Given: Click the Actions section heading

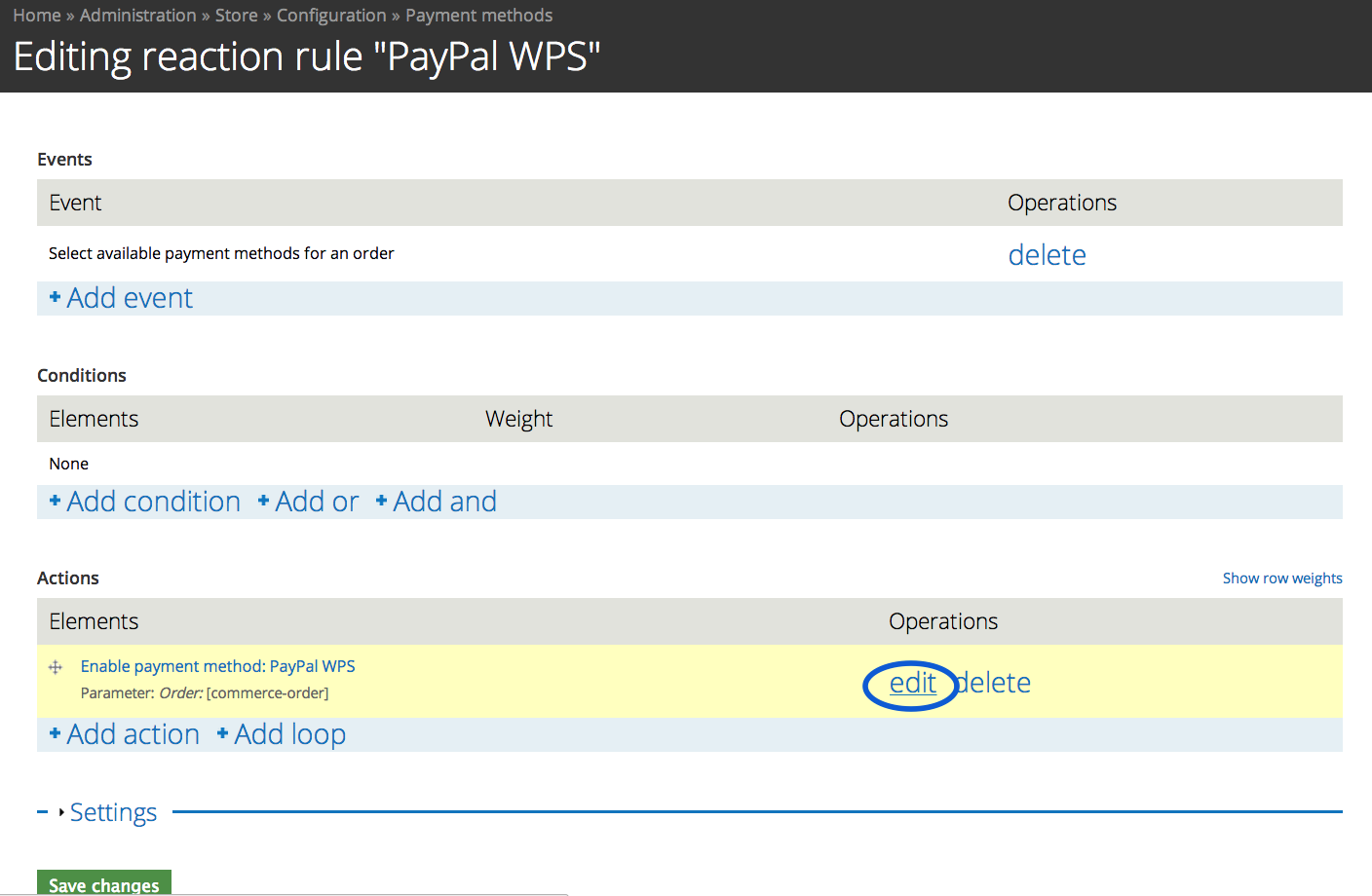Looking at the screenshot, I should click(x=68, y=579).
